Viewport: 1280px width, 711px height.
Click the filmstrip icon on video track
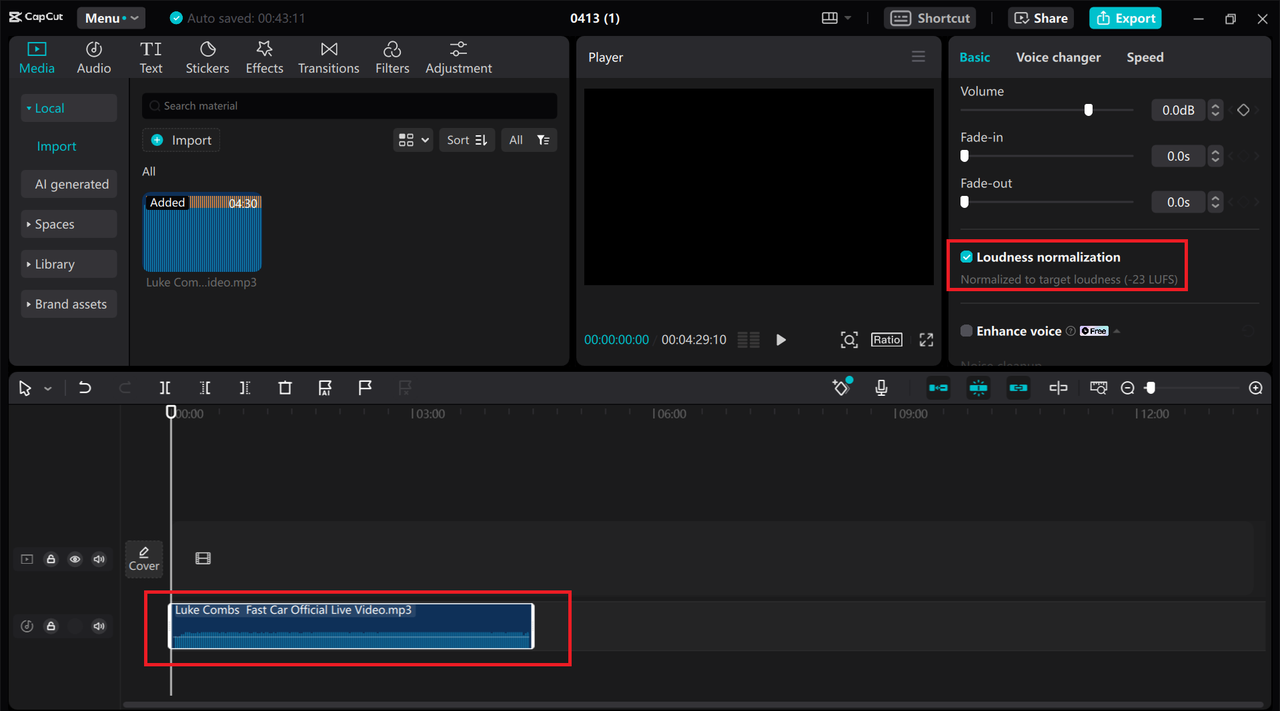(x=203, y=559)
